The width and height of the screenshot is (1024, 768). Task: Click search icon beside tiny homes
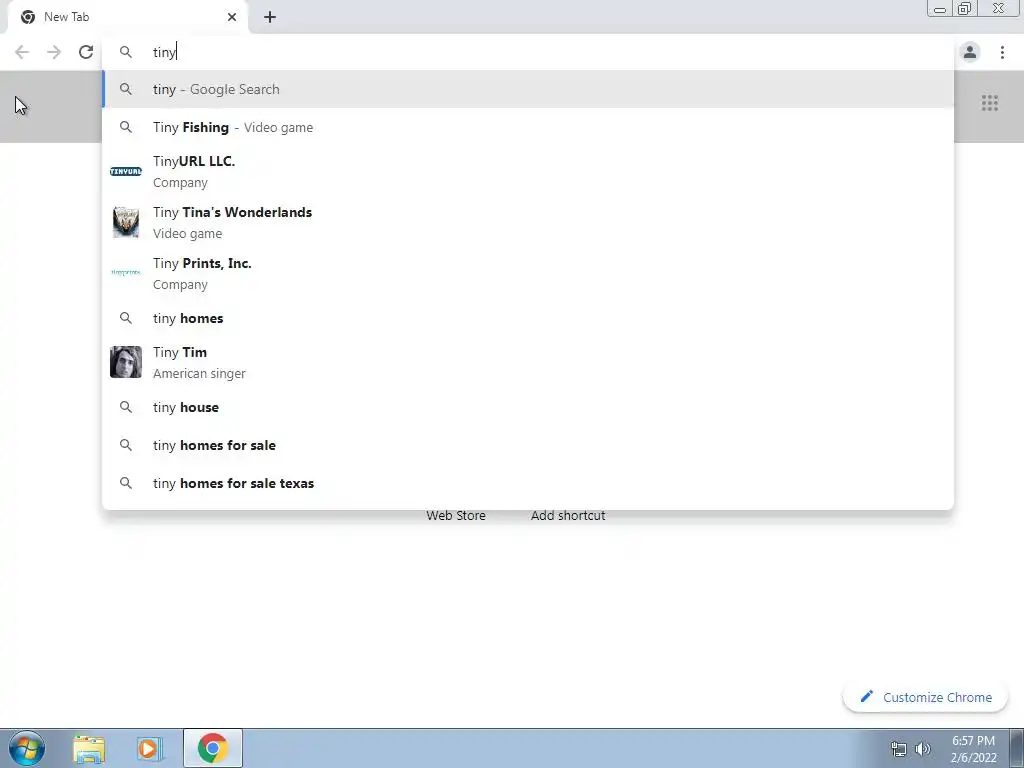[x=126, y=318]
